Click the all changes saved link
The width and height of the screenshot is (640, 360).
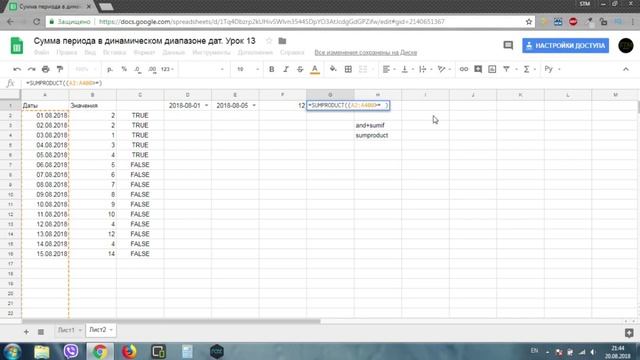365,53
